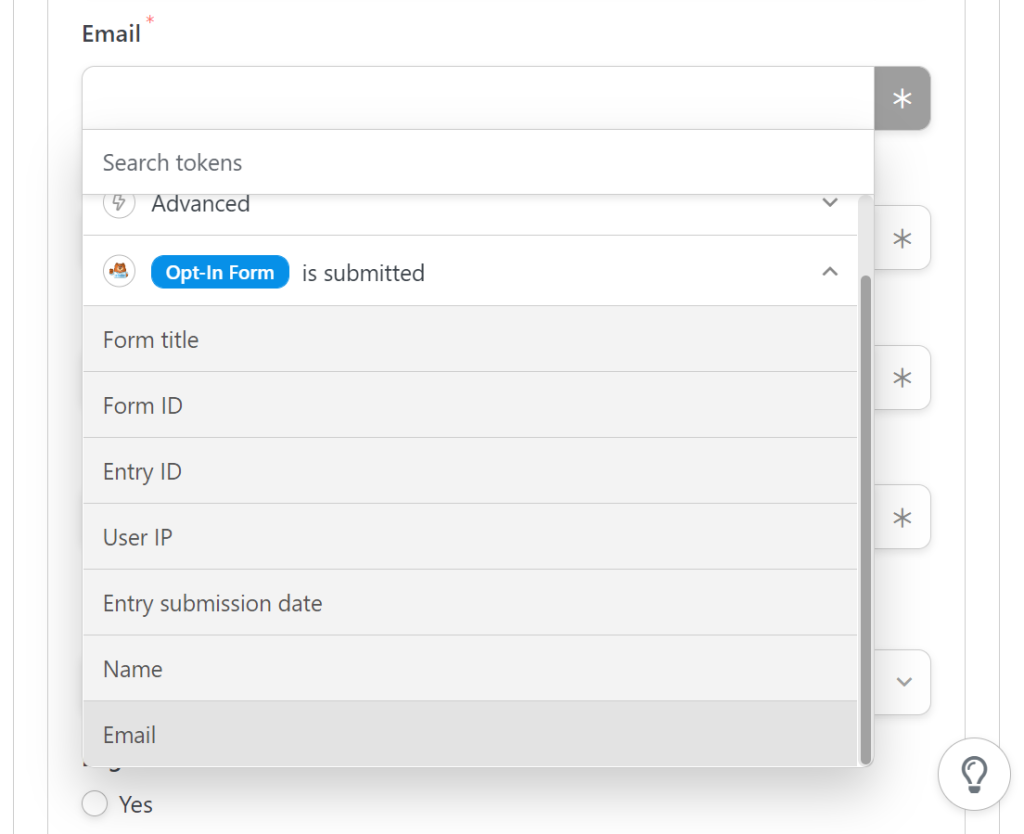Click the token list scrollbar thumb
1024x834 pixels.
point(865,519)
